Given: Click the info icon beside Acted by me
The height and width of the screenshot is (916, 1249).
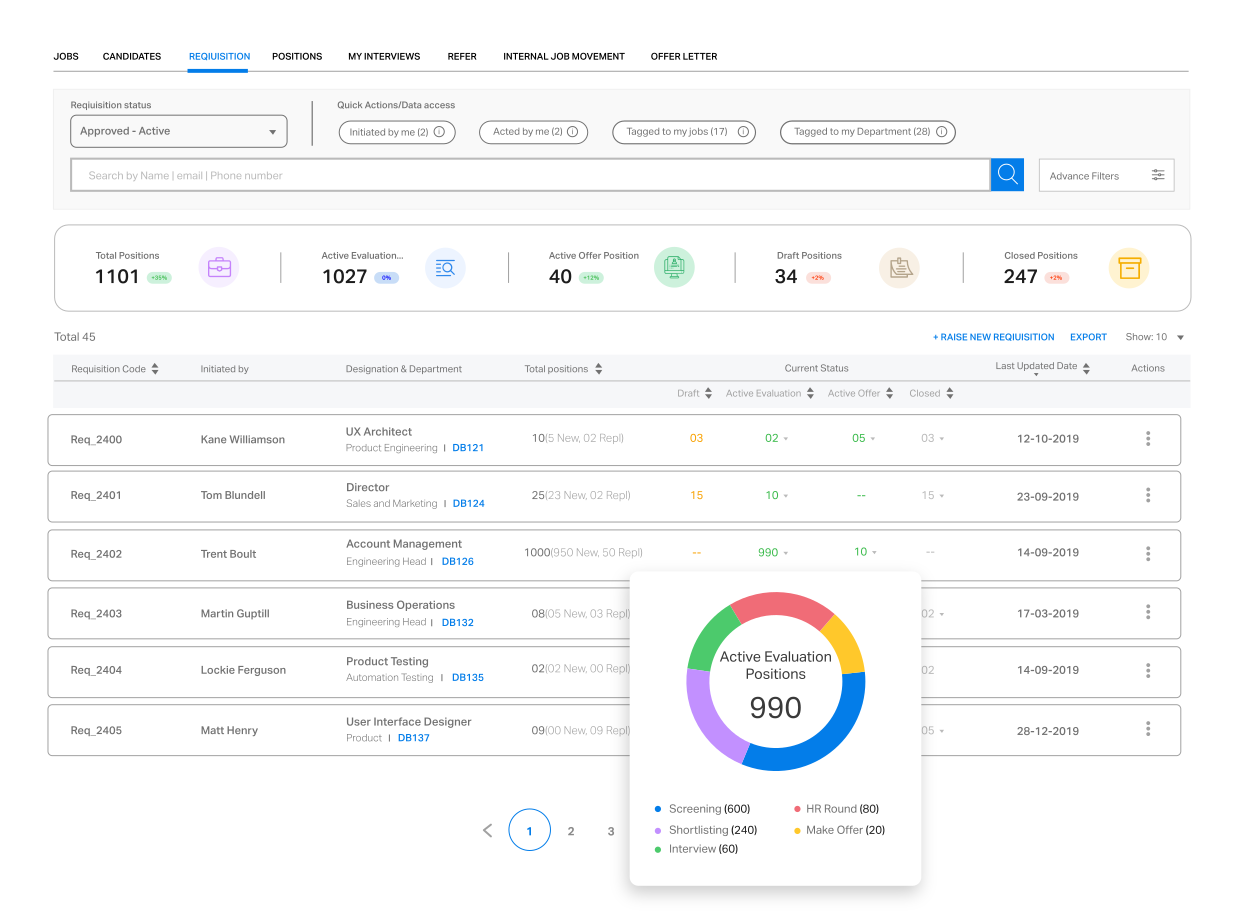Looking at the screenshot, I should (x=573, y=132).
